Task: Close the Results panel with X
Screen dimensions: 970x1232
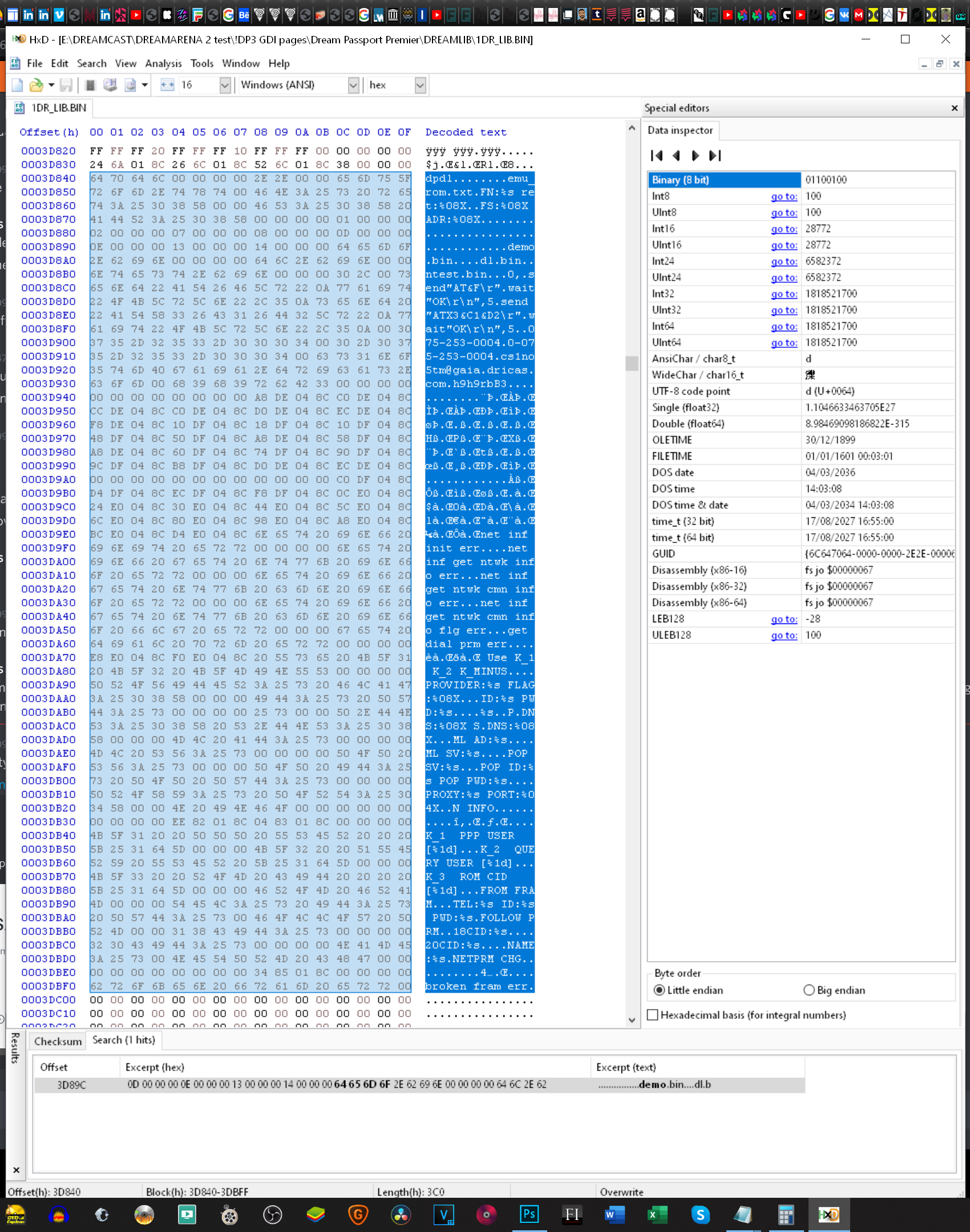Action: click(16, 1170)
